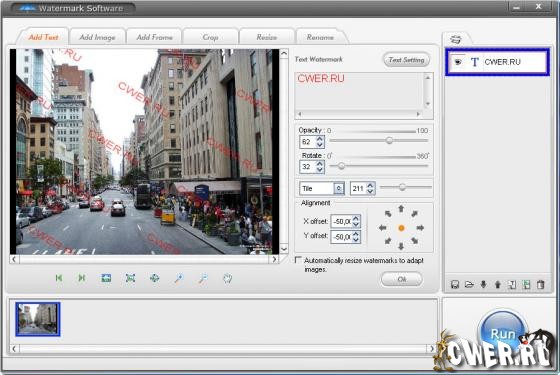
Task: Toggle visibility of the CWER.RU layer
Action: 458,62
